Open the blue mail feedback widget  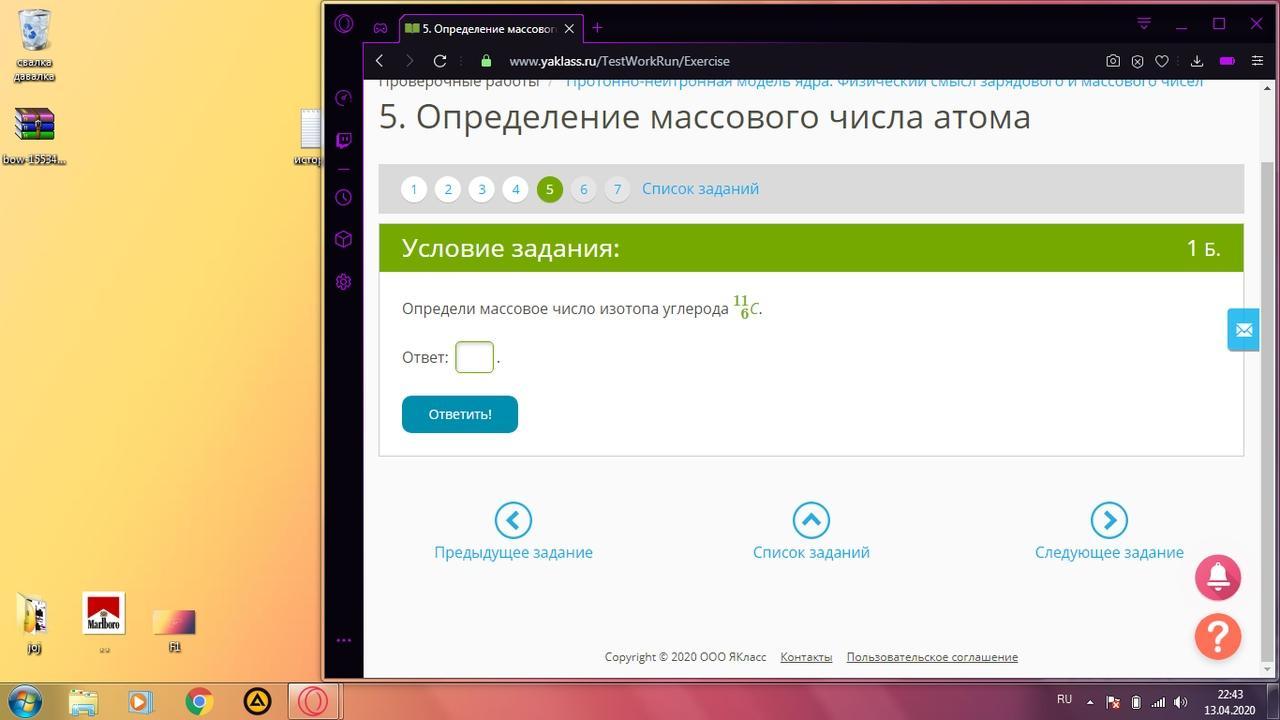coord(1244,329)
